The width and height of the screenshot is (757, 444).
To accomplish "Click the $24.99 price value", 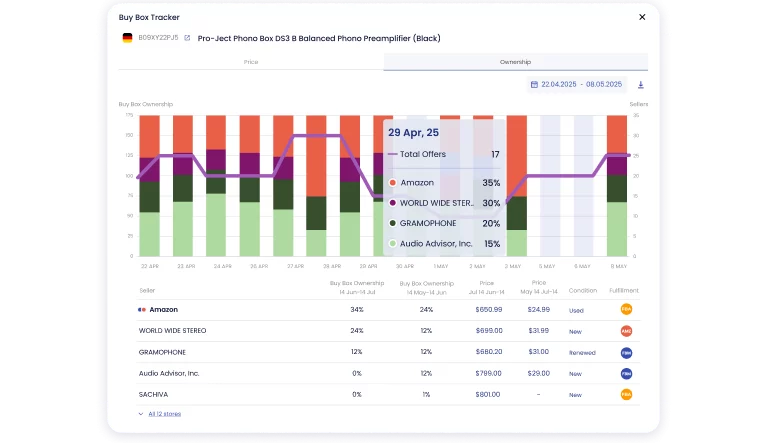I will pos(539,309).
